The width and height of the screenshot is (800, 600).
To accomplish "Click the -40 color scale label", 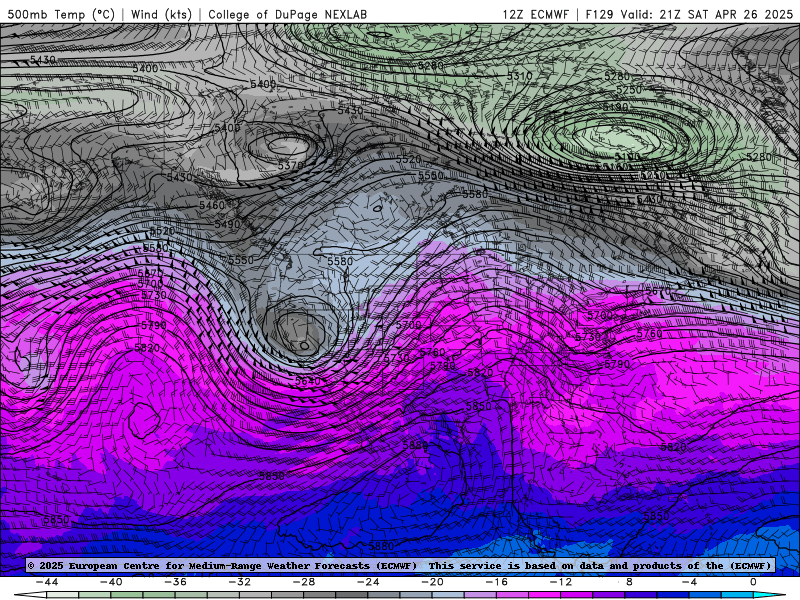I will [111, 582].
